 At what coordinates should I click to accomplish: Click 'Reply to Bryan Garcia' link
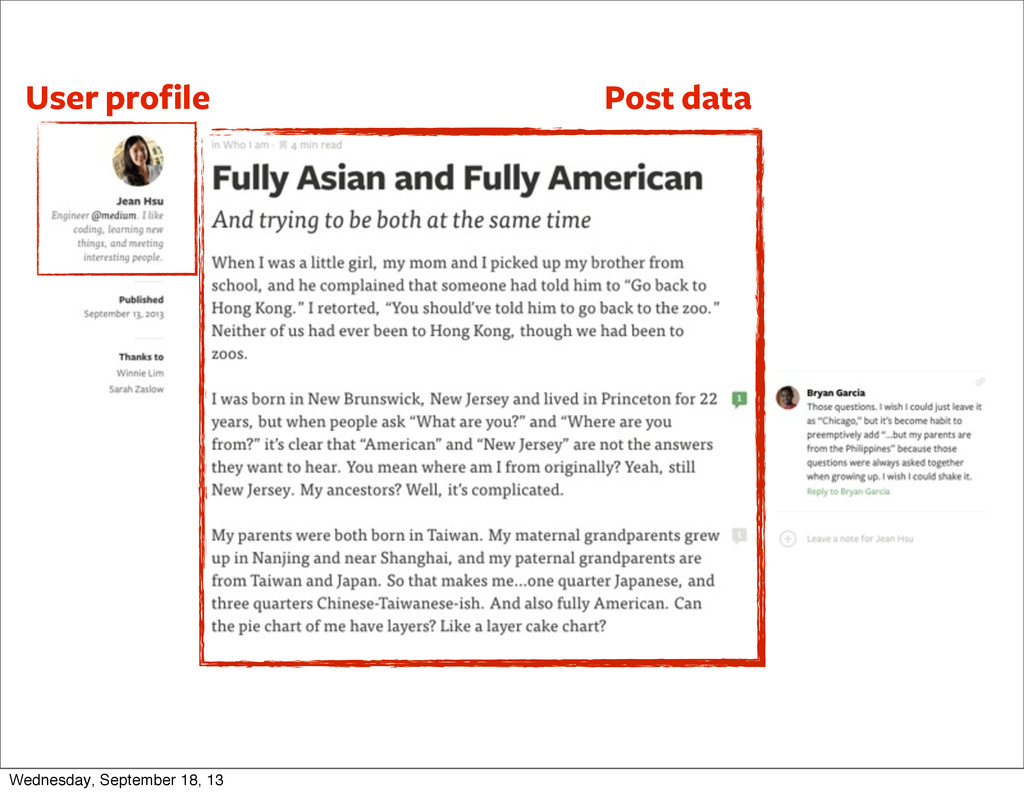(x=848, y=491)
